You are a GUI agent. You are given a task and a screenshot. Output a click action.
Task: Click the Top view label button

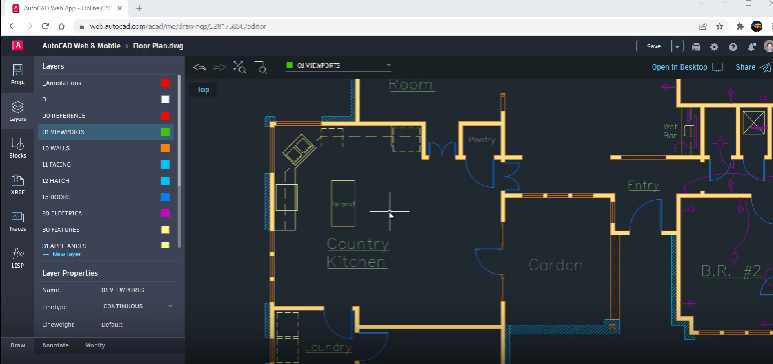(203, 89)
